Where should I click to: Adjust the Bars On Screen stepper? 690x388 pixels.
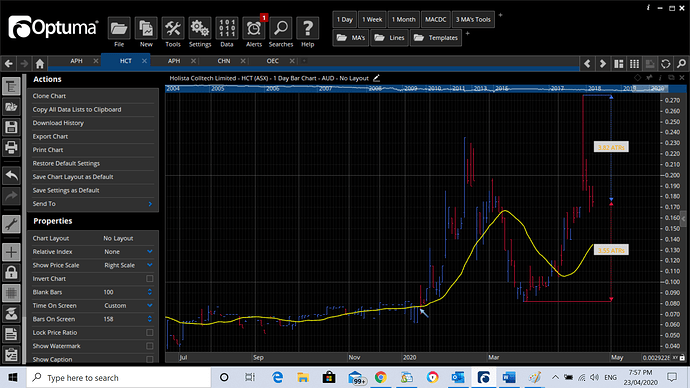point(150,319)
